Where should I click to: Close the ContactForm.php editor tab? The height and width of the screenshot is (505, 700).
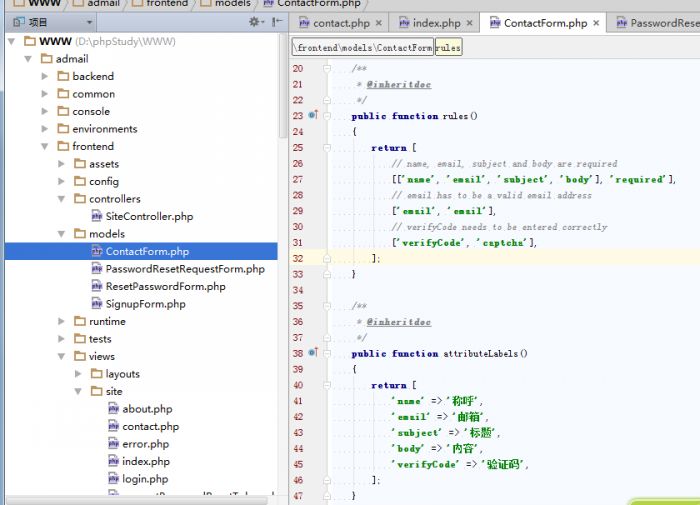(597, 23)
